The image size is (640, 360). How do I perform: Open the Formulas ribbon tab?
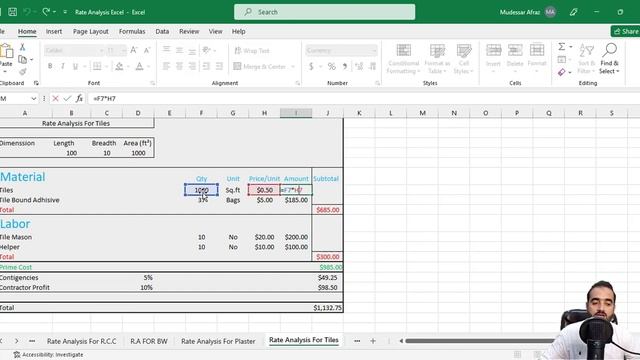(132, 31)
